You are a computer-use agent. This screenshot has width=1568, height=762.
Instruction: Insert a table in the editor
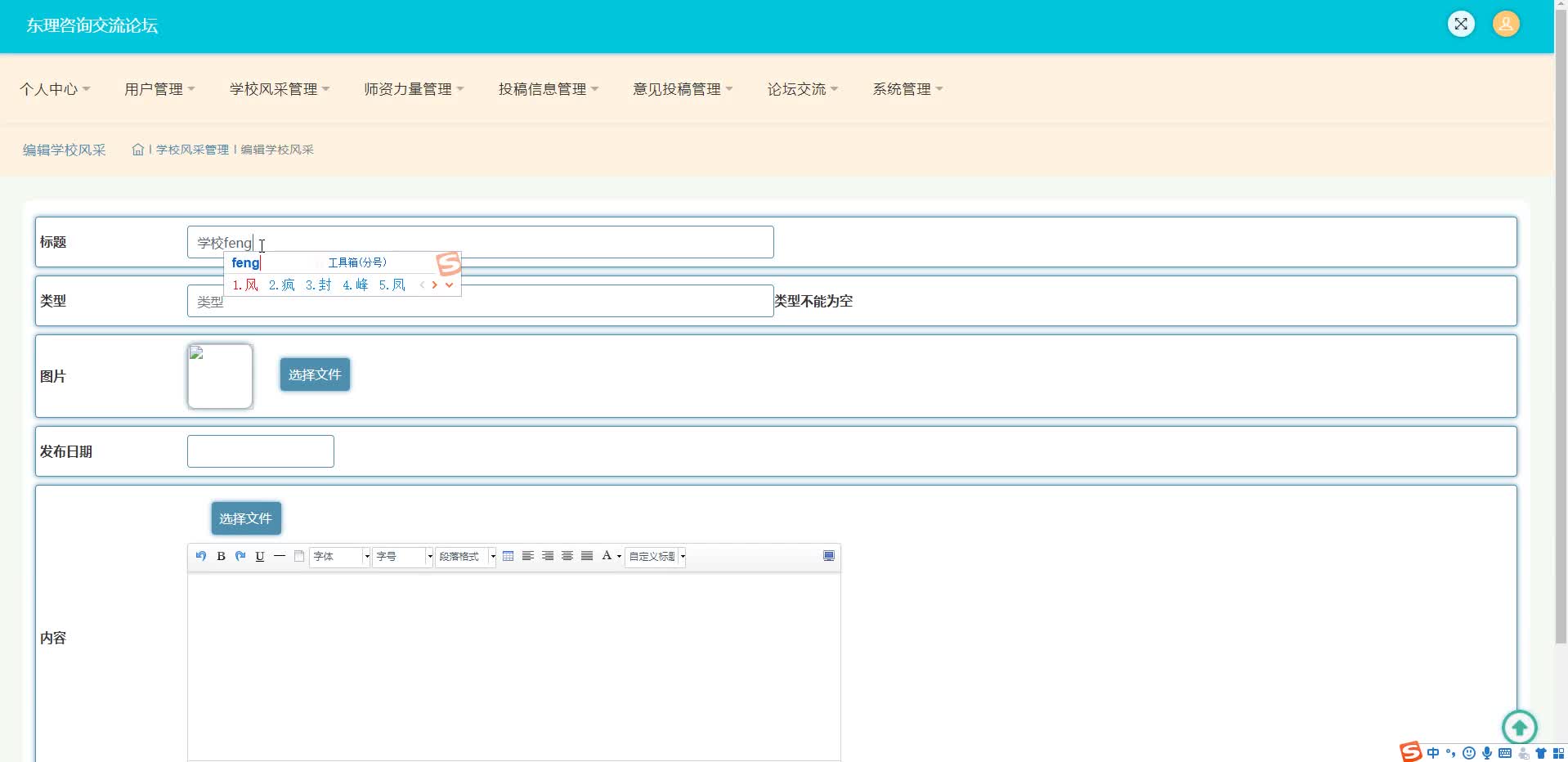click(508, 556)
